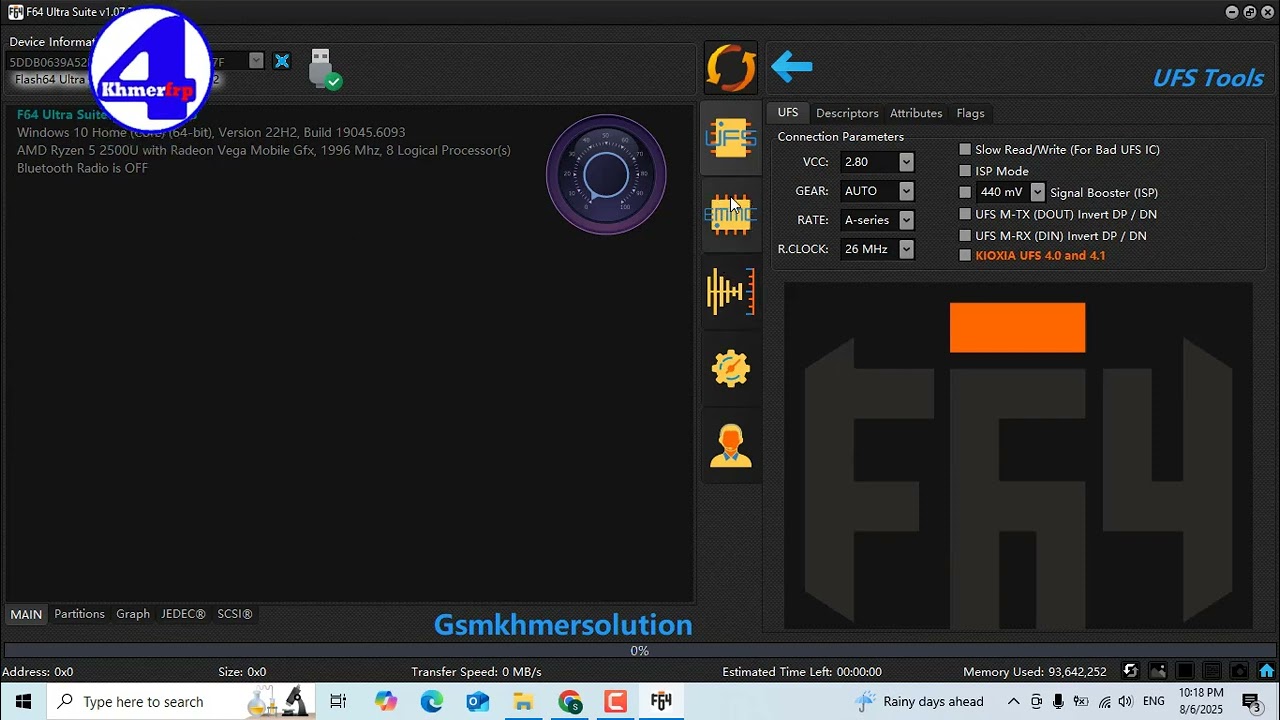The image size is (1280, 720).
Task: Click the orange refresh arrows icon
Action: click(x=731, y=68)
